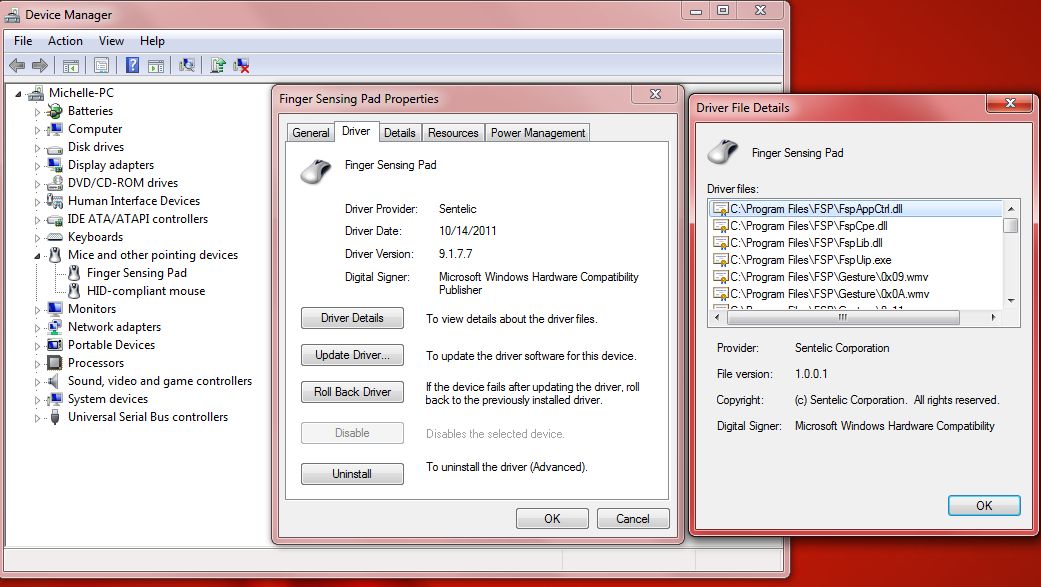Open the Help menu
The width and height of the screenshot is (1041, 587).
[152, 41]
